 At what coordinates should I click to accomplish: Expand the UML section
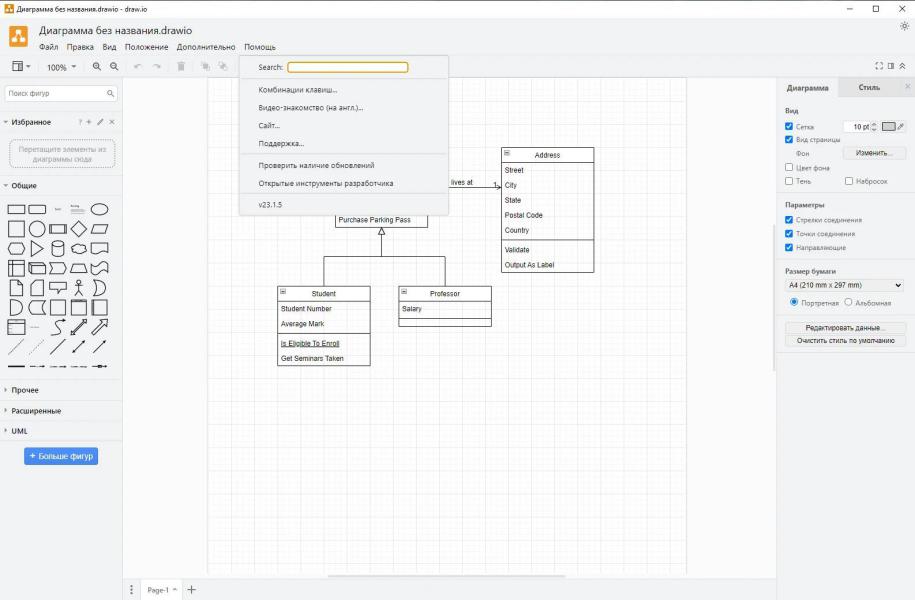tap(6, 431)
